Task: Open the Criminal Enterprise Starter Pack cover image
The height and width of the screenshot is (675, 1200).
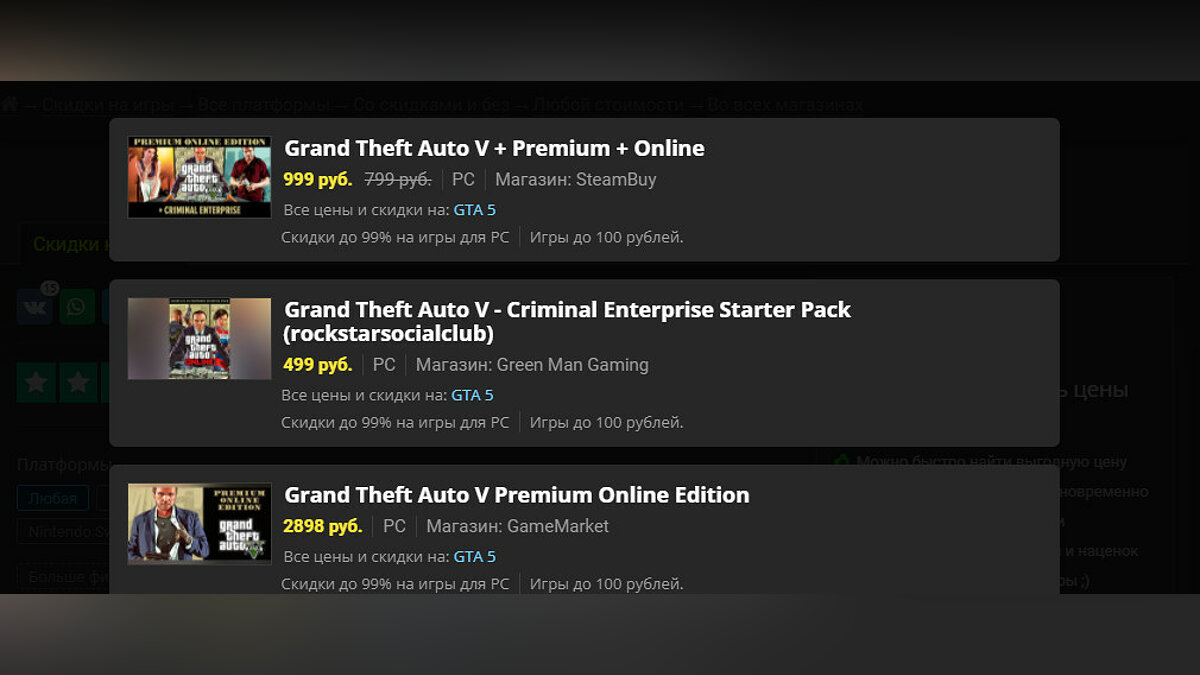Action: pos(199,338)
